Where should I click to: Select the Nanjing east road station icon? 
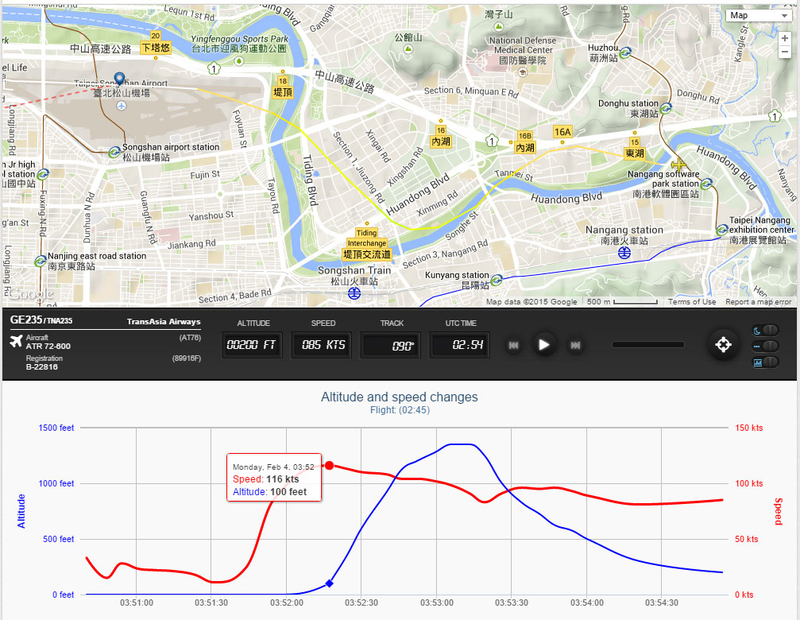pyautogui.click(x=40, y=261)
